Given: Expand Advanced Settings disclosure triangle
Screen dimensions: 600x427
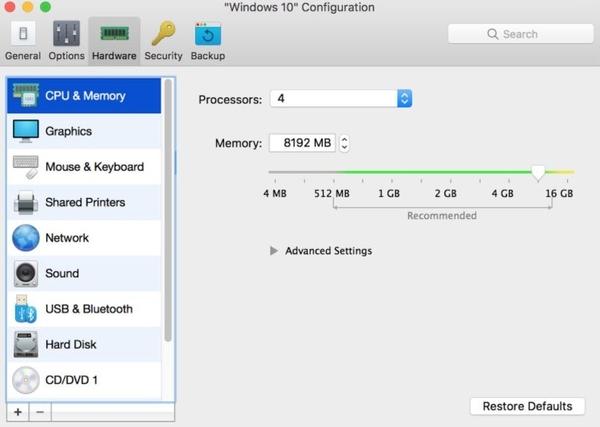Looking at the screenshot, I should [x=274, y=251].
